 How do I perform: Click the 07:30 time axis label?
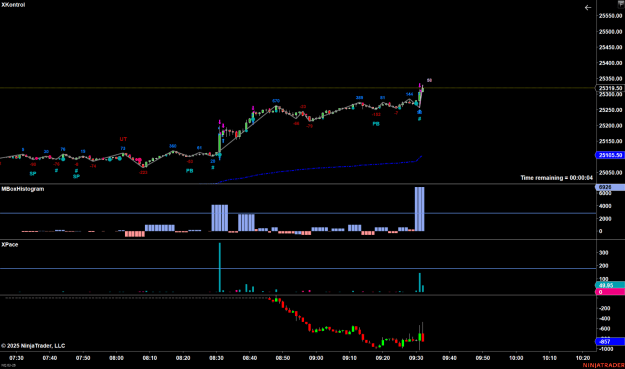point(16,358)
